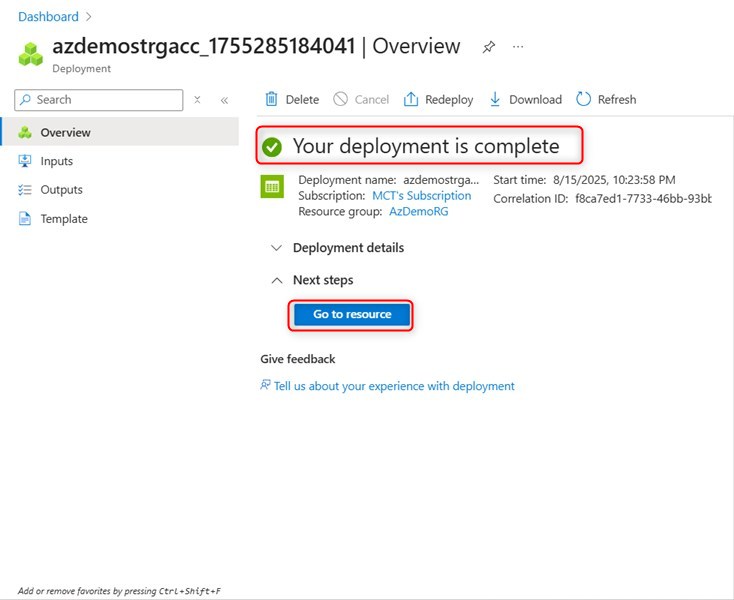
Task: Click the Download toolbar label
Action: [536, 100]
